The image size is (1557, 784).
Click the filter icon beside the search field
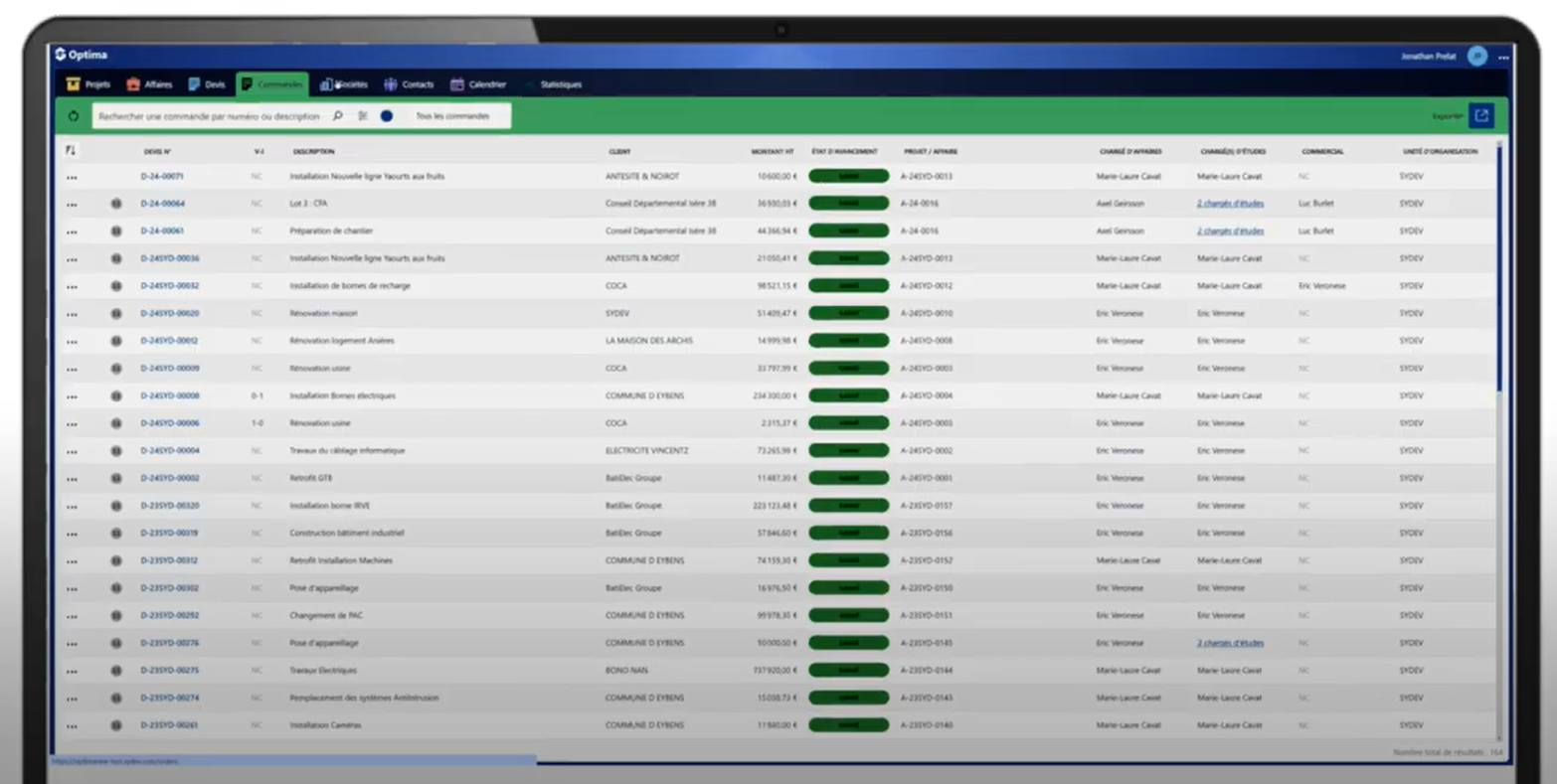362,115
